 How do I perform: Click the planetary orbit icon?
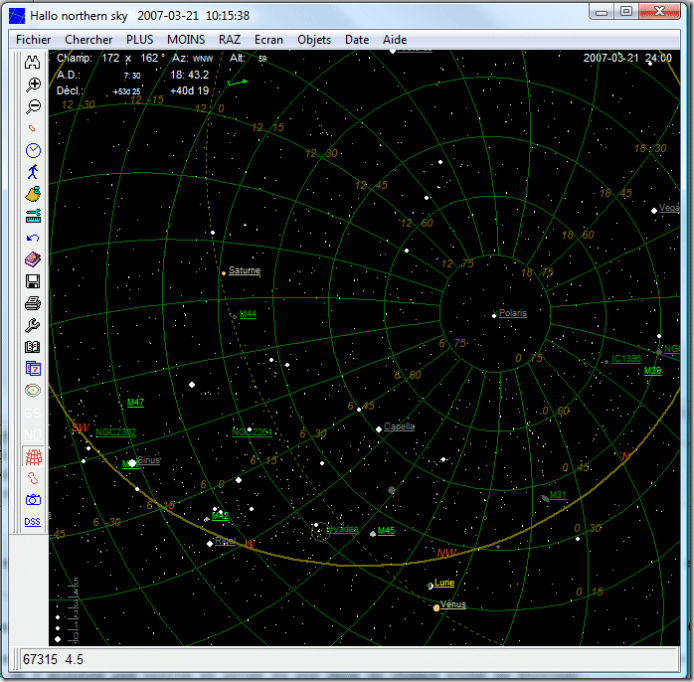pyautogui.click(x=33, y=390)
